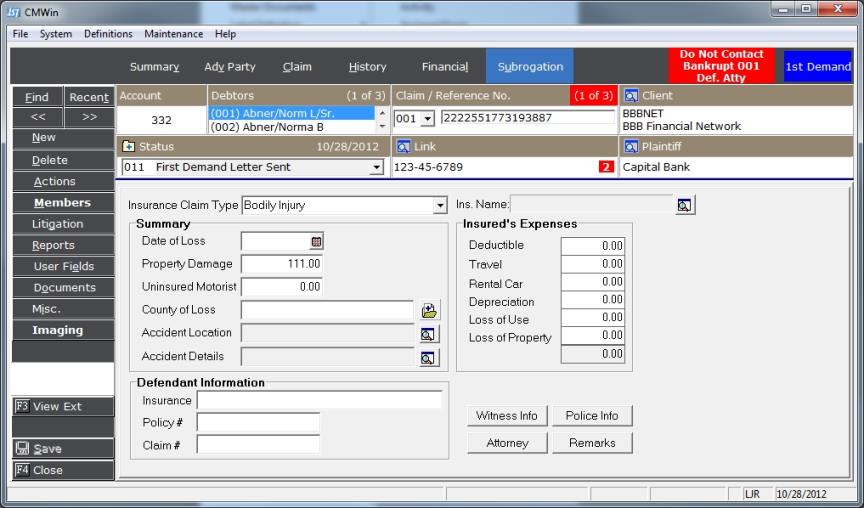Click the Status add icon
The width and height of the screenshot is (864, 508).
(128, 146)
